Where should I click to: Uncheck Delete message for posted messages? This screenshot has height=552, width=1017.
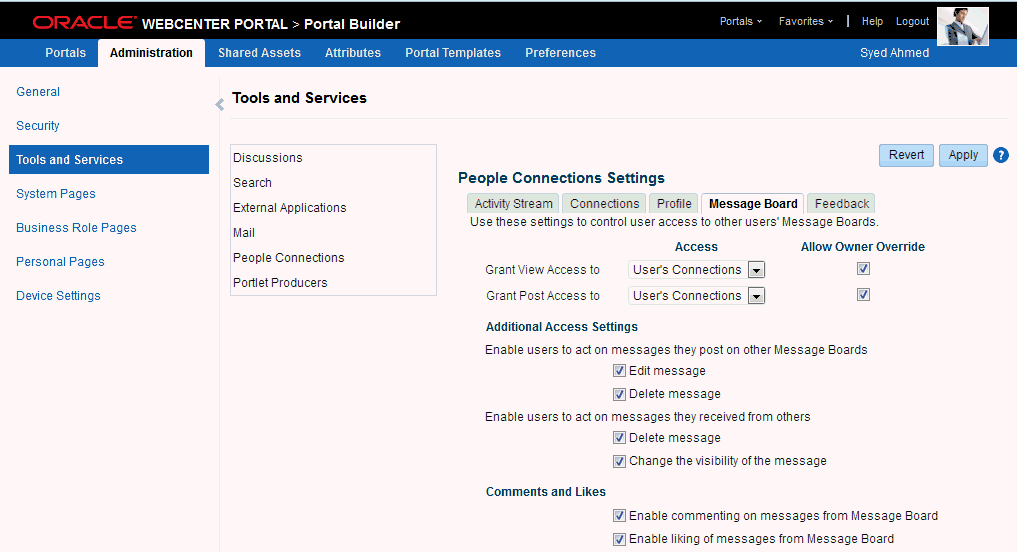pyautogui.click(x=619, y=394)
